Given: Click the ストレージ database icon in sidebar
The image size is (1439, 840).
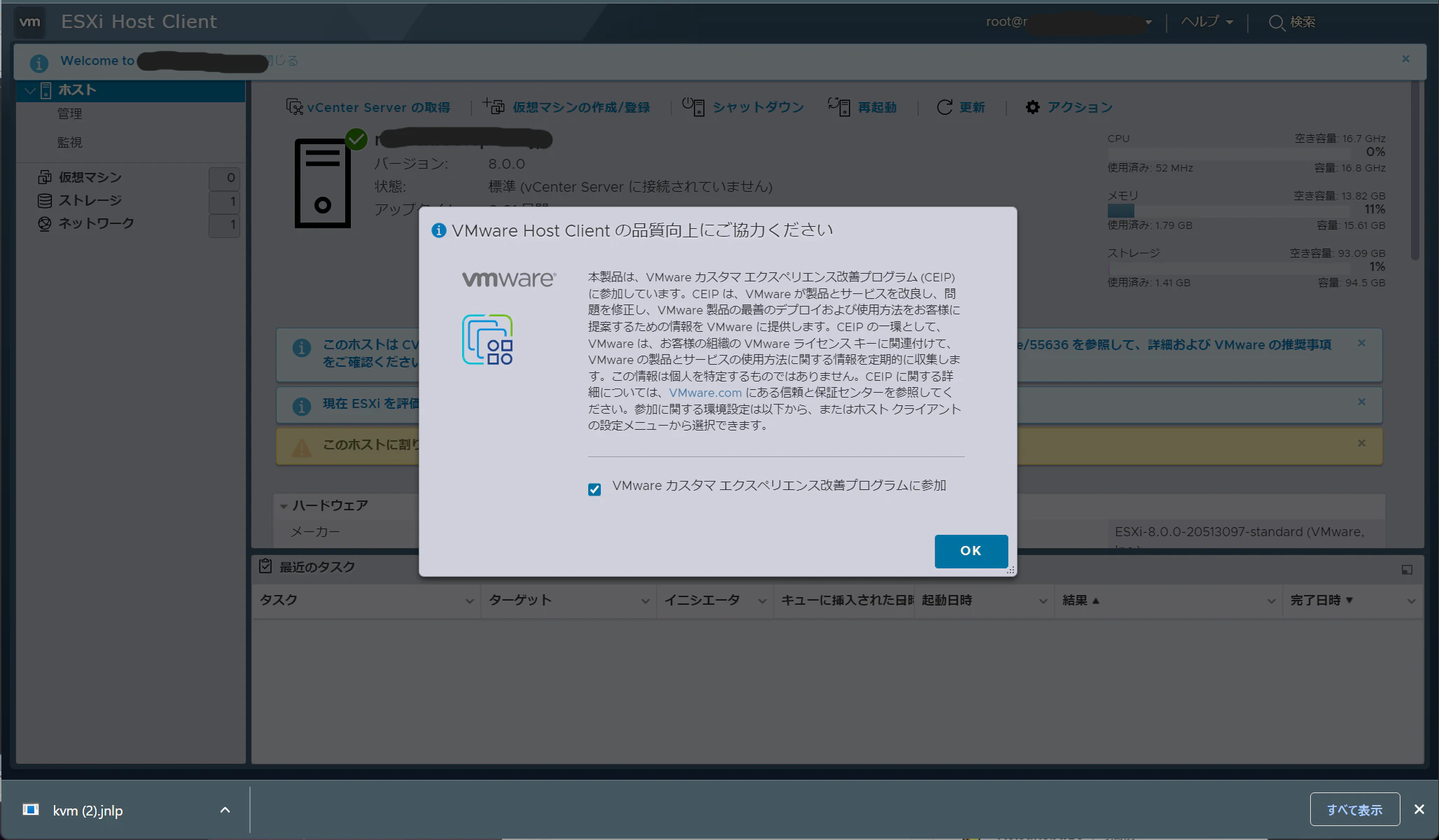Looking at the screenshot, I should click(45, 201).
